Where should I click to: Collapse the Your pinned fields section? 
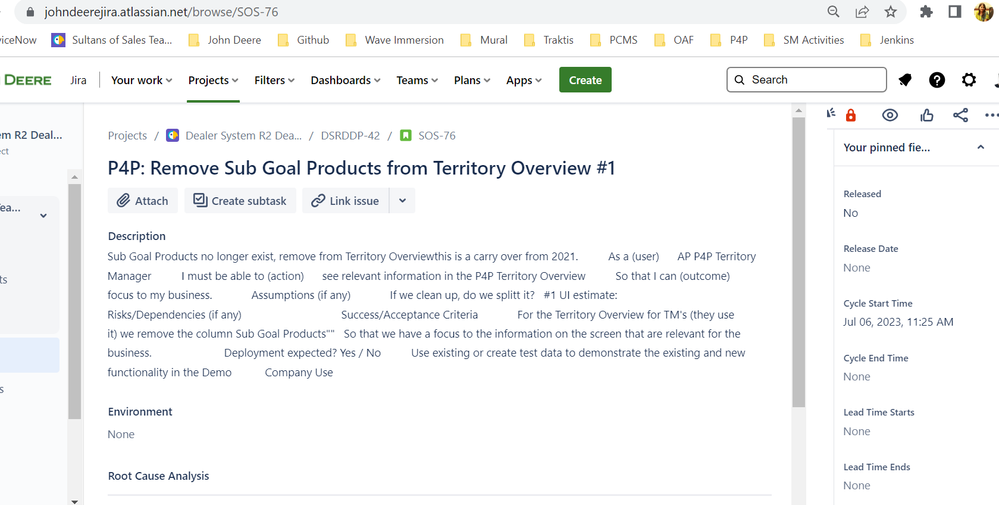pyautogui.click(x=981, y=148)
